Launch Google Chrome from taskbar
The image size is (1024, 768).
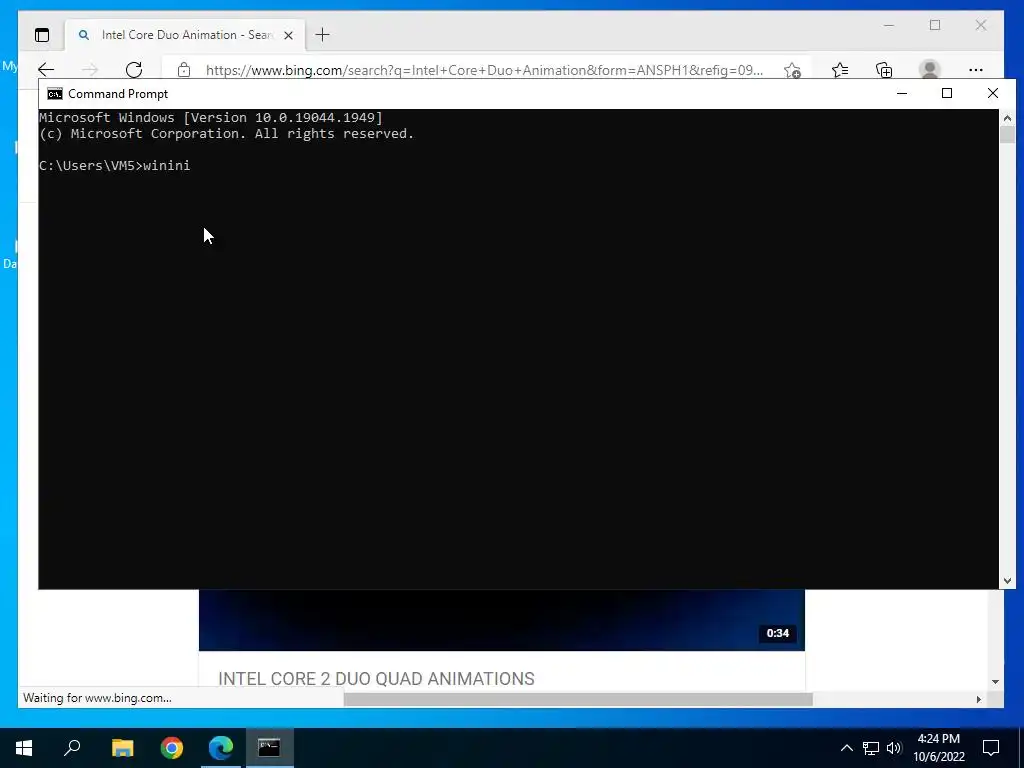tap(172, 748)
